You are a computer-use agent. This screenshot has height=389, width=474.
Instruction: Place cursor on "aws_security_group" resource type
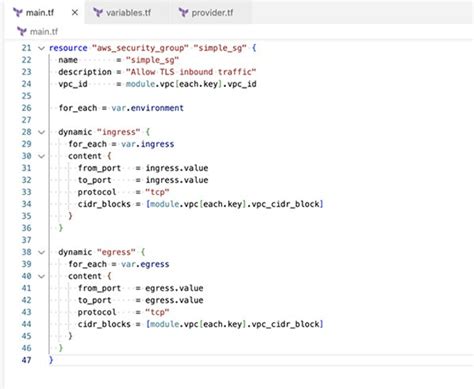coord(140,48)
